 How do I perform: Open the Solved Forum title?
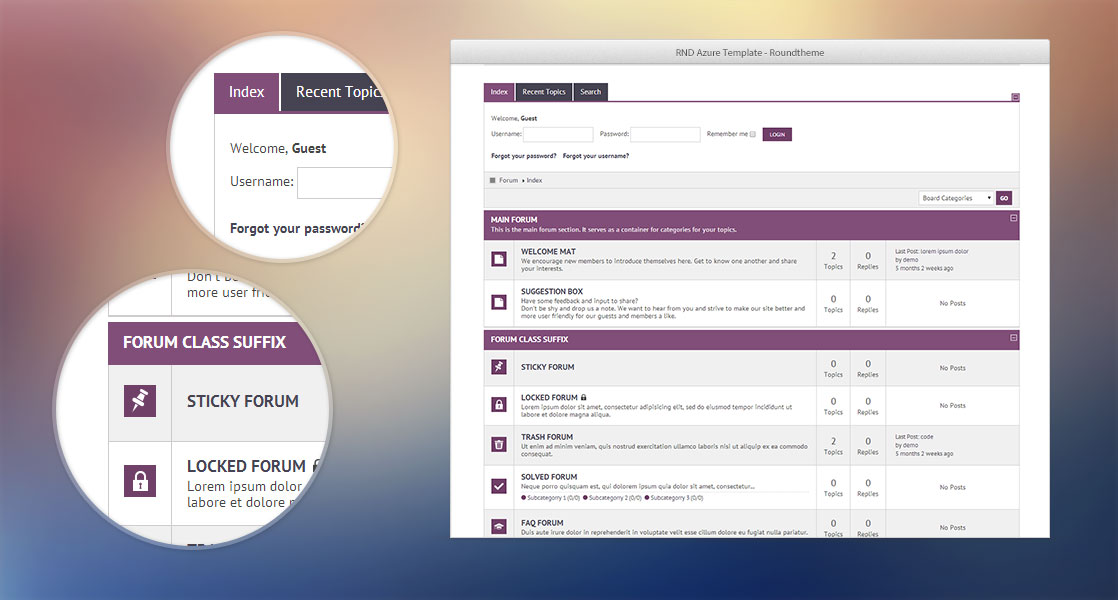(x=549, y=477)
